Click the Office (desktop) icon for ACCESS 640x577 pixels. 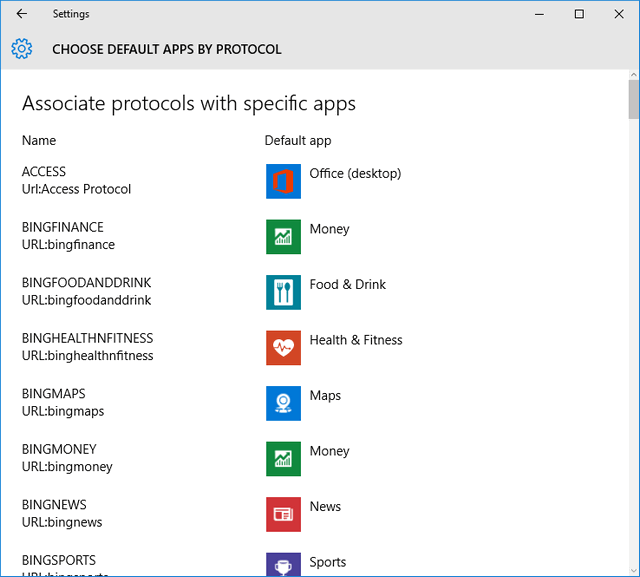tap(283, 181)
